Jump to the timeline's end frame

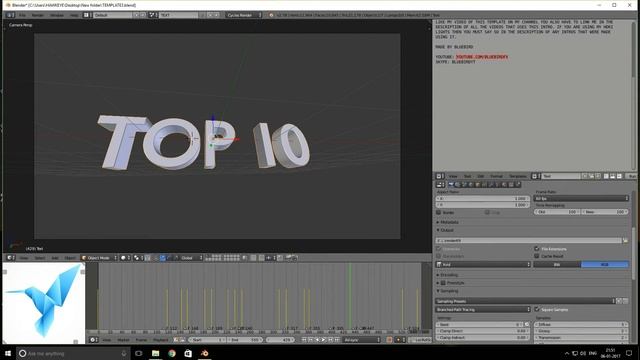337,340
